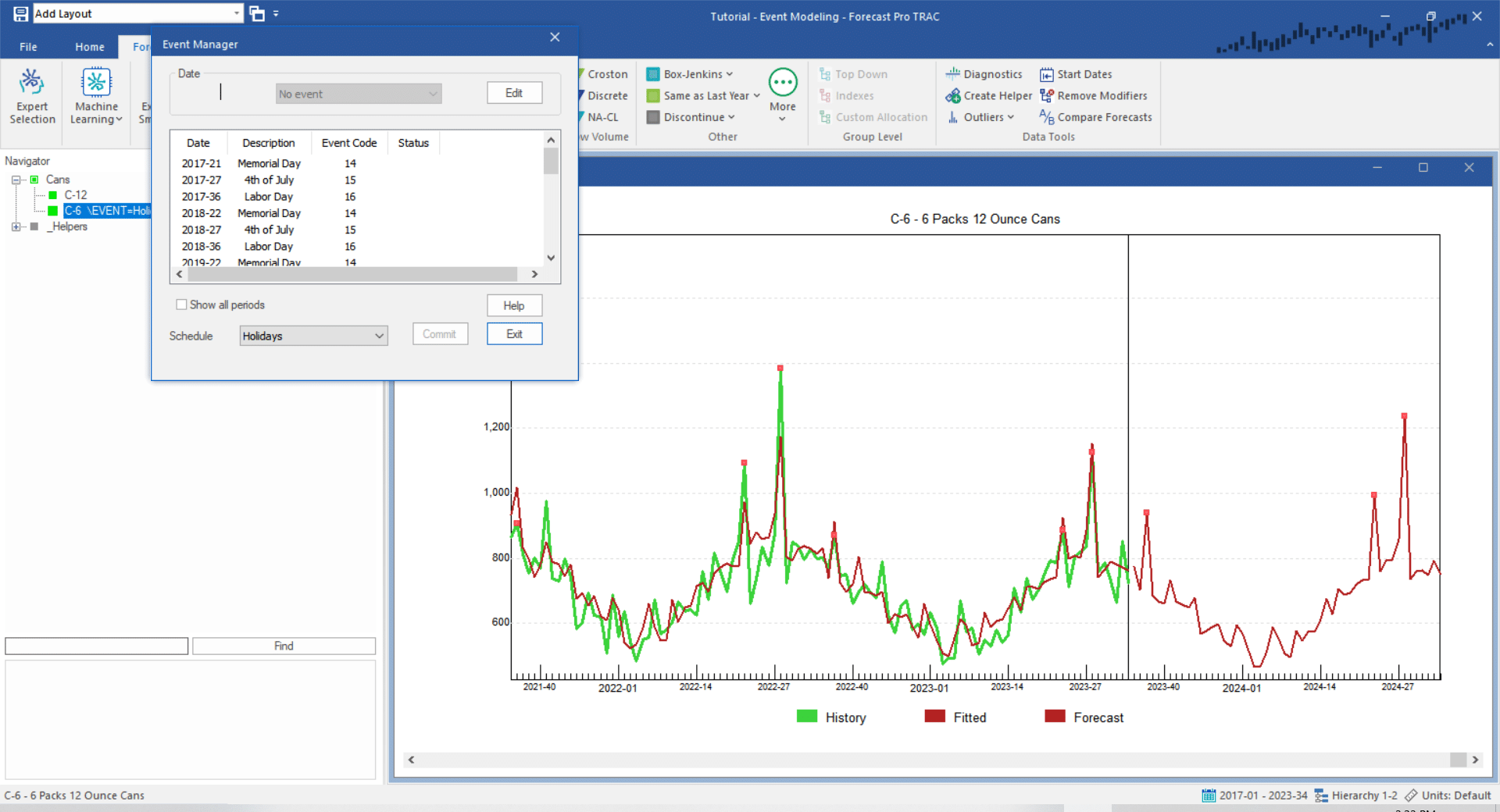
Task: Click the Navigator search input field
Action: coord(96,646)
